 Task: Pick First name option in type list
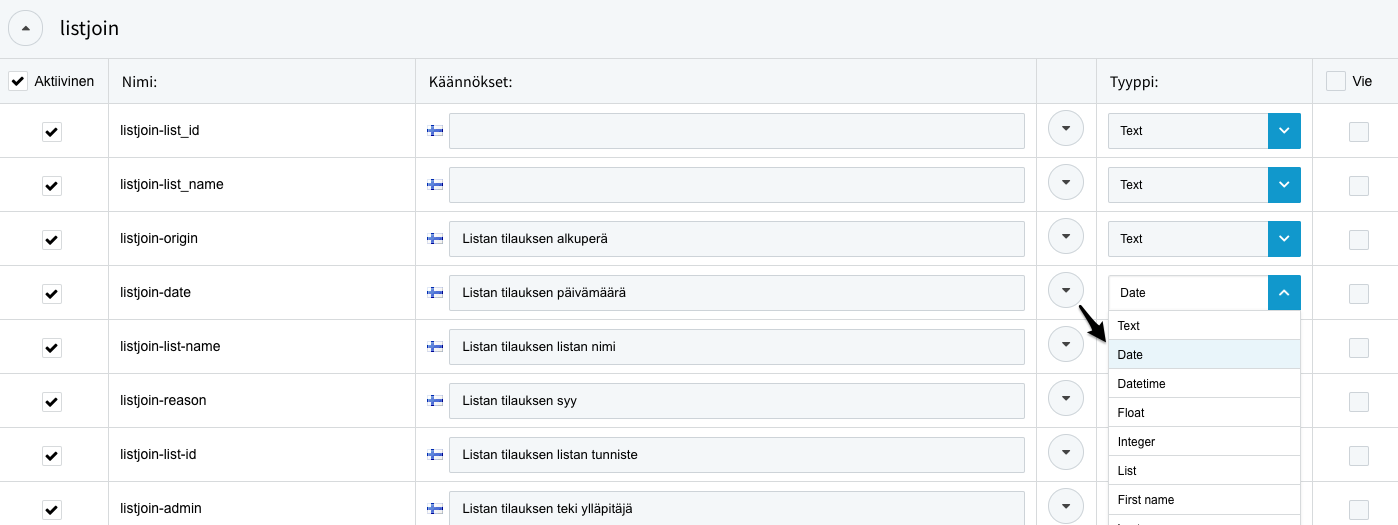coord(1204,500)
